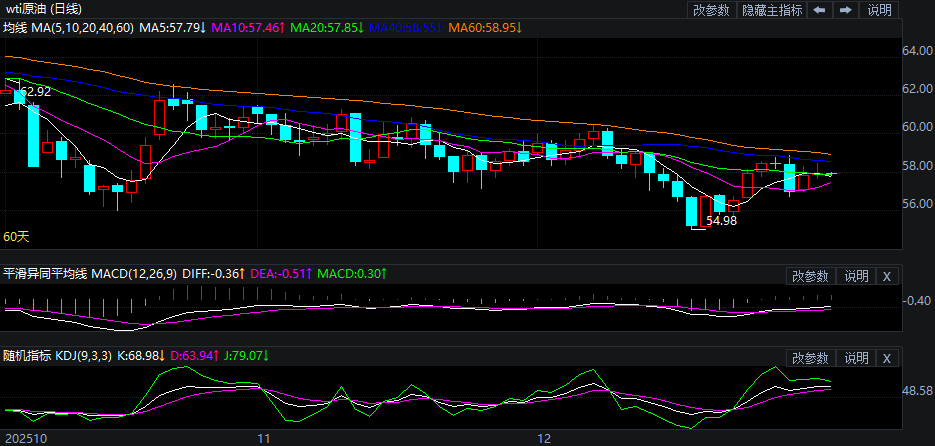This screenshot has height=446, width=935.
Task: Click the left arrow navigation button
Action: tap(819, 10)
